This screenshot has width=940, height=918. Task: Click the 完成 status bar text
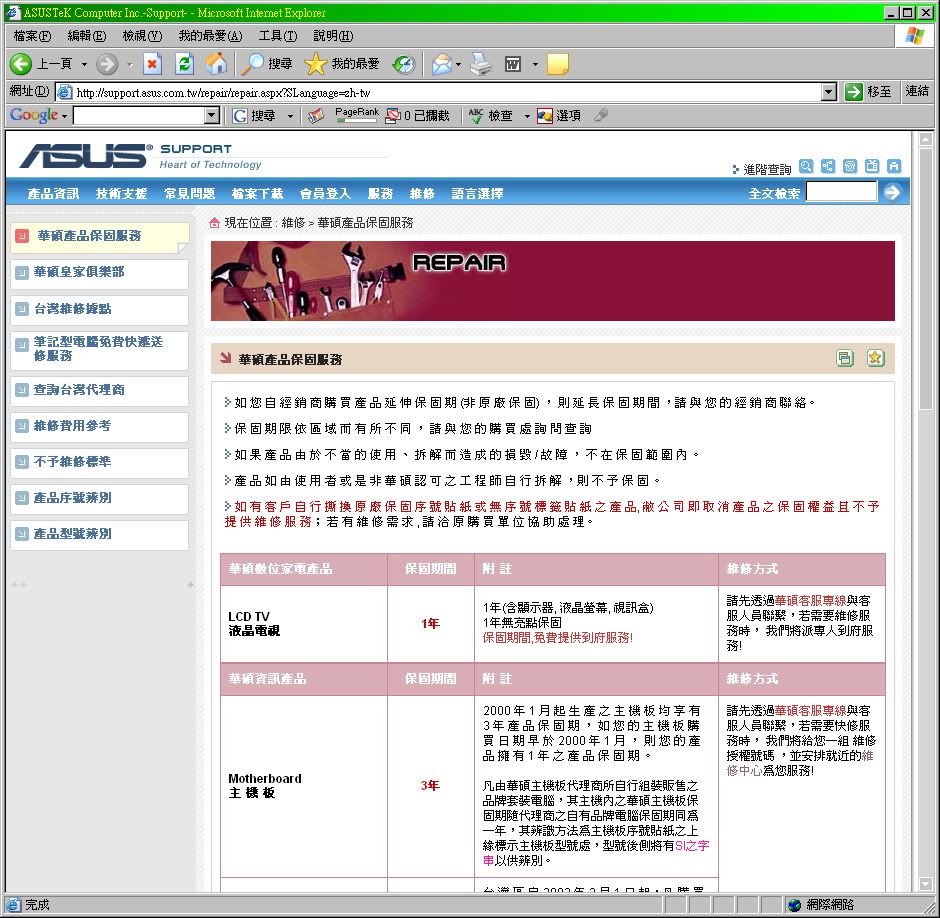pos(37,904)
